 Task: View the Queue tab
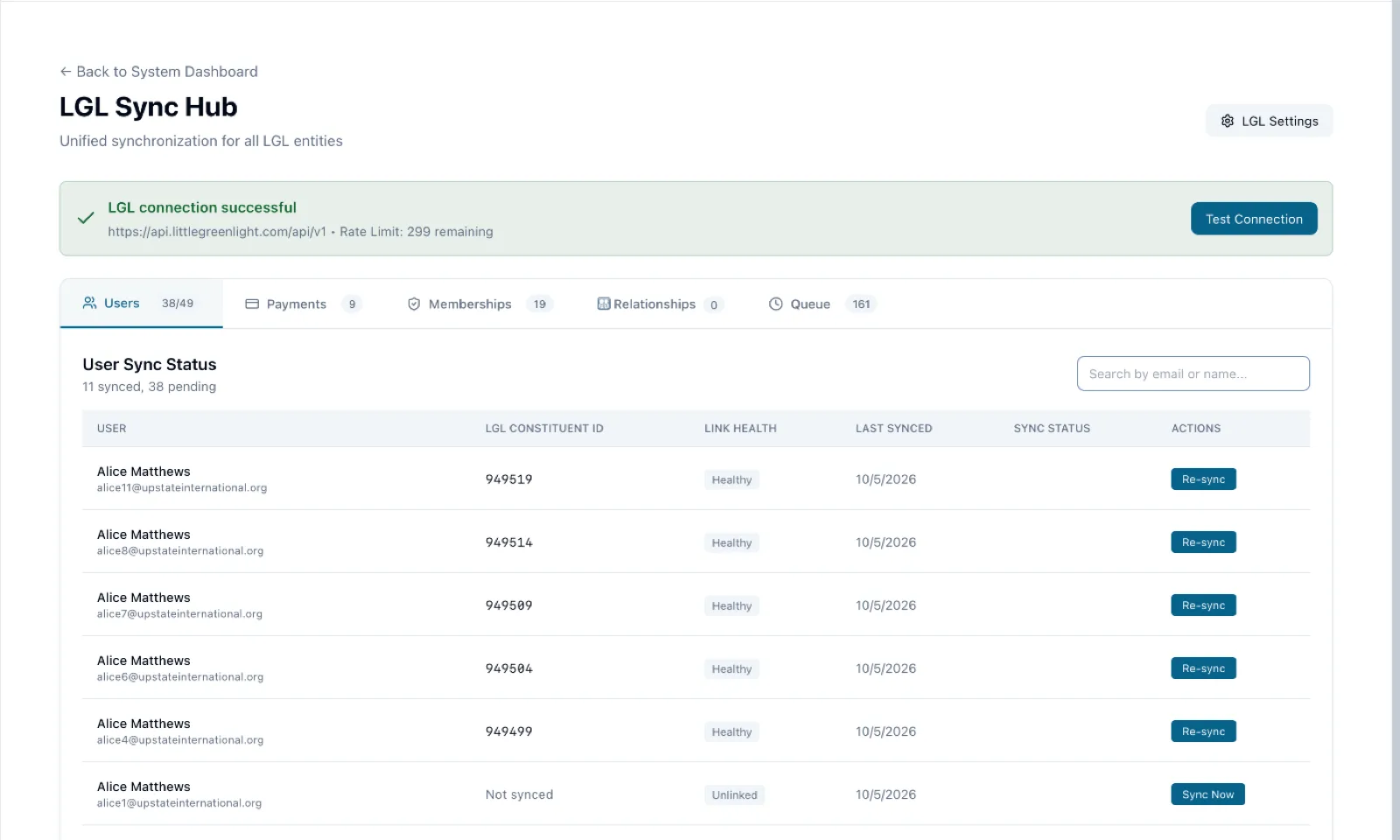tap(822, 304)
